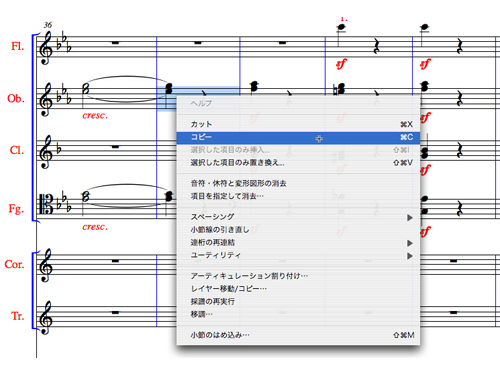Screen dimensions: 500x375
Task: Click the Cor. staff name
Action: pyautogui.click(x=14, y=264)
